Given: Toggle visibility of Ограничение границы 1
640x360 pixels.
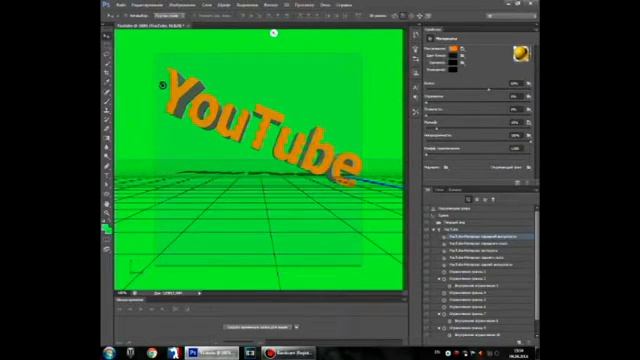Looking at the screenshot, I should coord(427,272).
